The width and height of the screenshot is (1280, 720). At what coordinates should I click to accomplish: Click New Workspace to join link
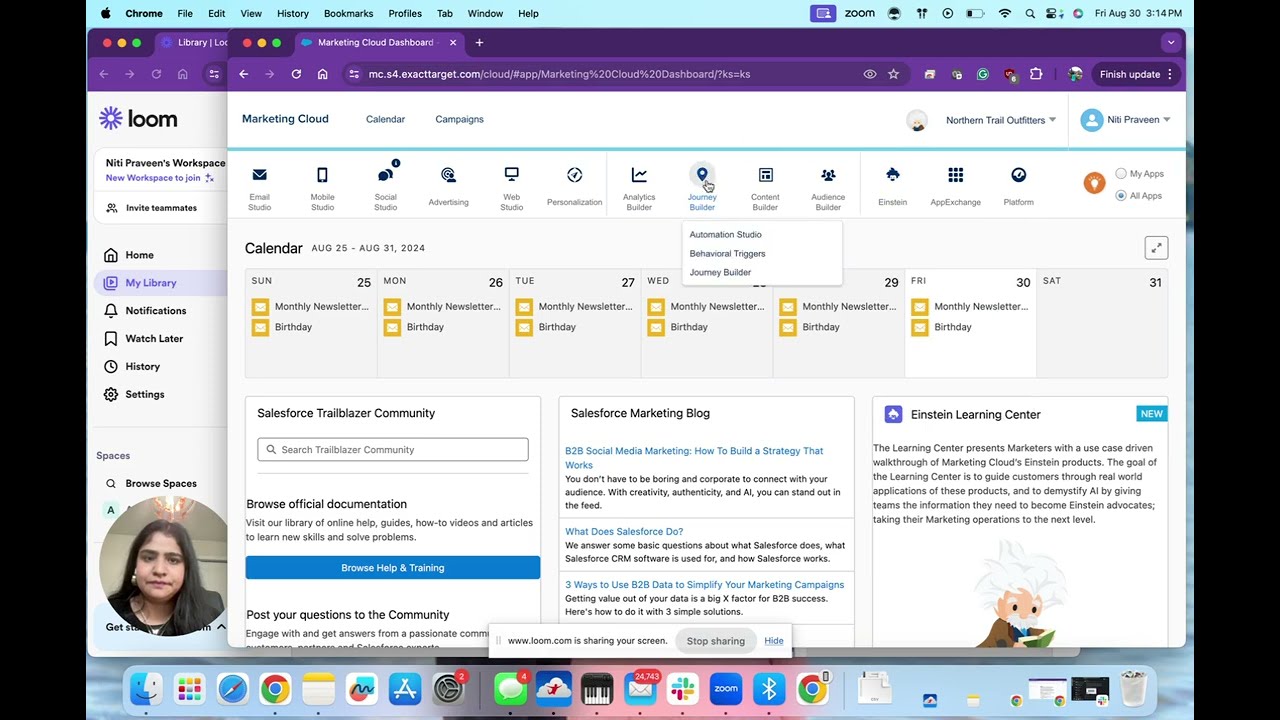(x=160, y=178)
